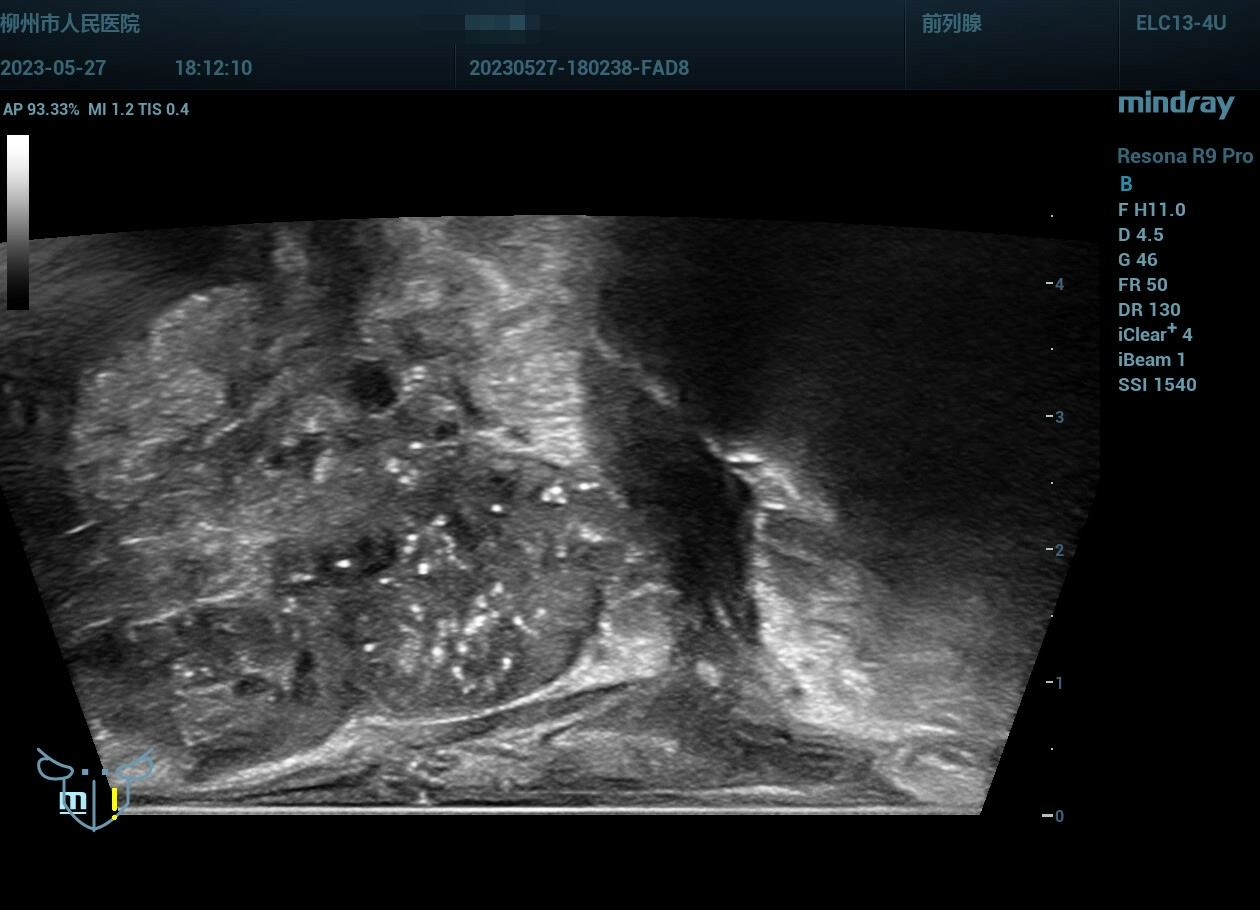Click the frequency parameter F H11.0
1260x910 pixels.
pyautogui.click(x=1151, y=210)
